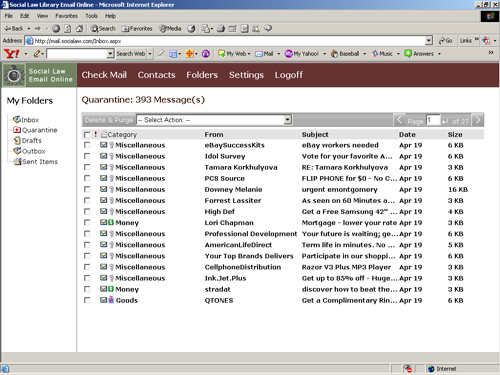This screenshot has height=375, width=500.
Task: Open the IE Search toolbar button
Action: pyautogui.click(x=103, y=29)
